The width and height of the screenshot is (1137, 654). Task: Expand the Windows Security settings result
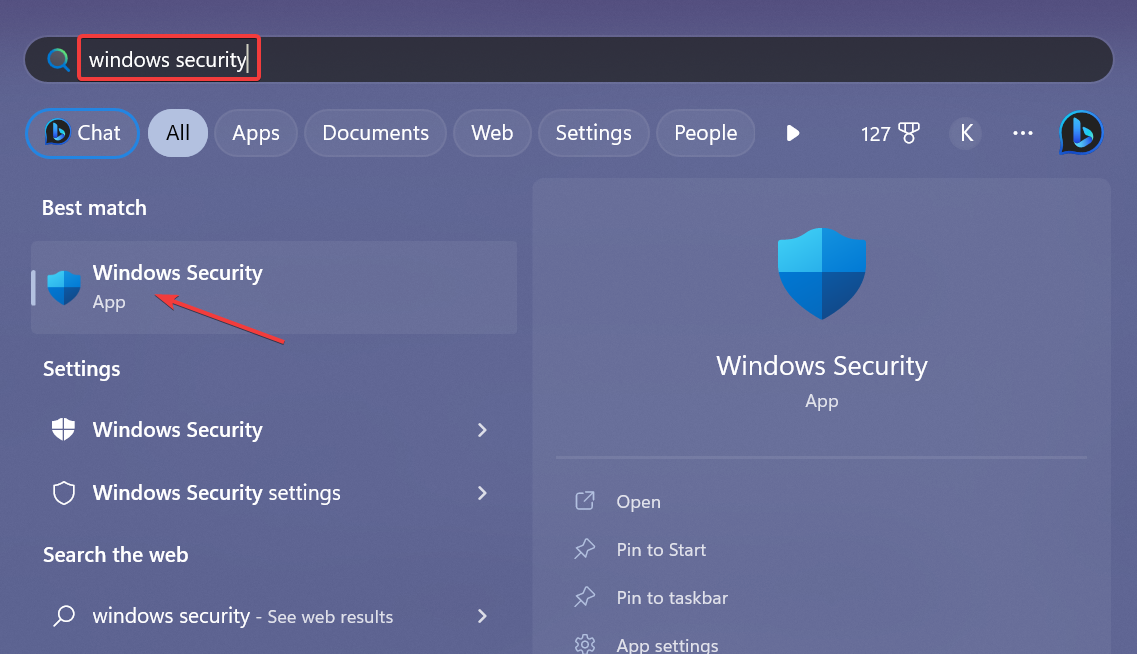481,493
